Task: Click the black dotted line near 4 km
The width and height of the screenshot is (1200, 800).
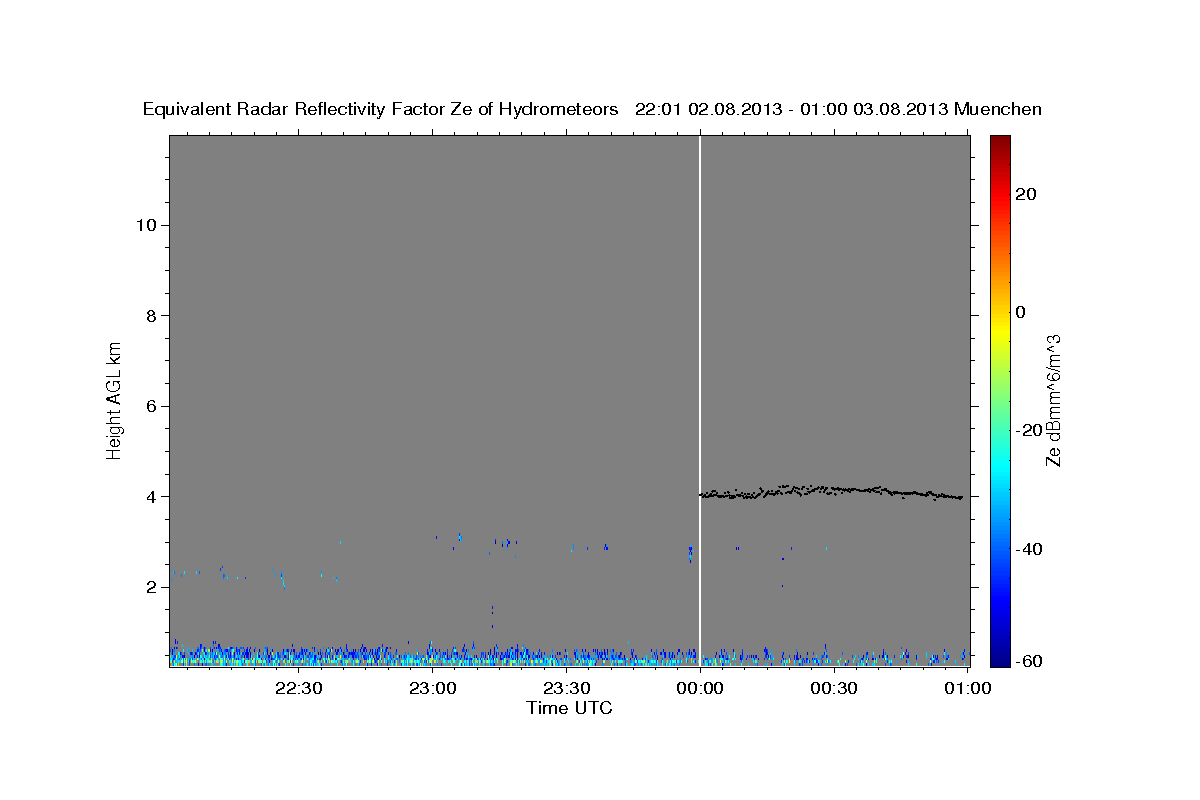Action: coord(832,491)
